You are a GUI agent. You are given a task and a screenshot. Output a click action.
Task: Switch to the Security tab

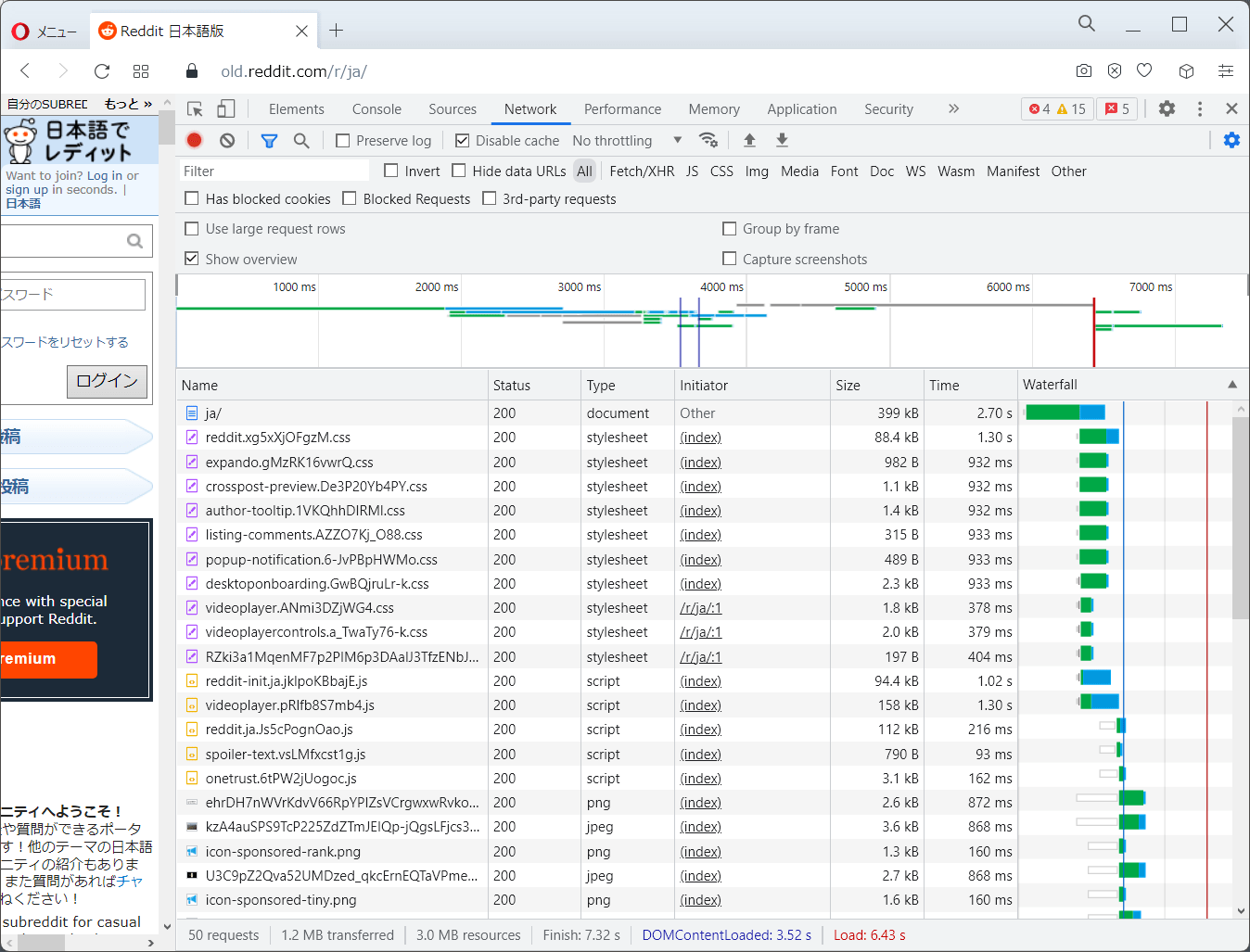tap(888, 109)
